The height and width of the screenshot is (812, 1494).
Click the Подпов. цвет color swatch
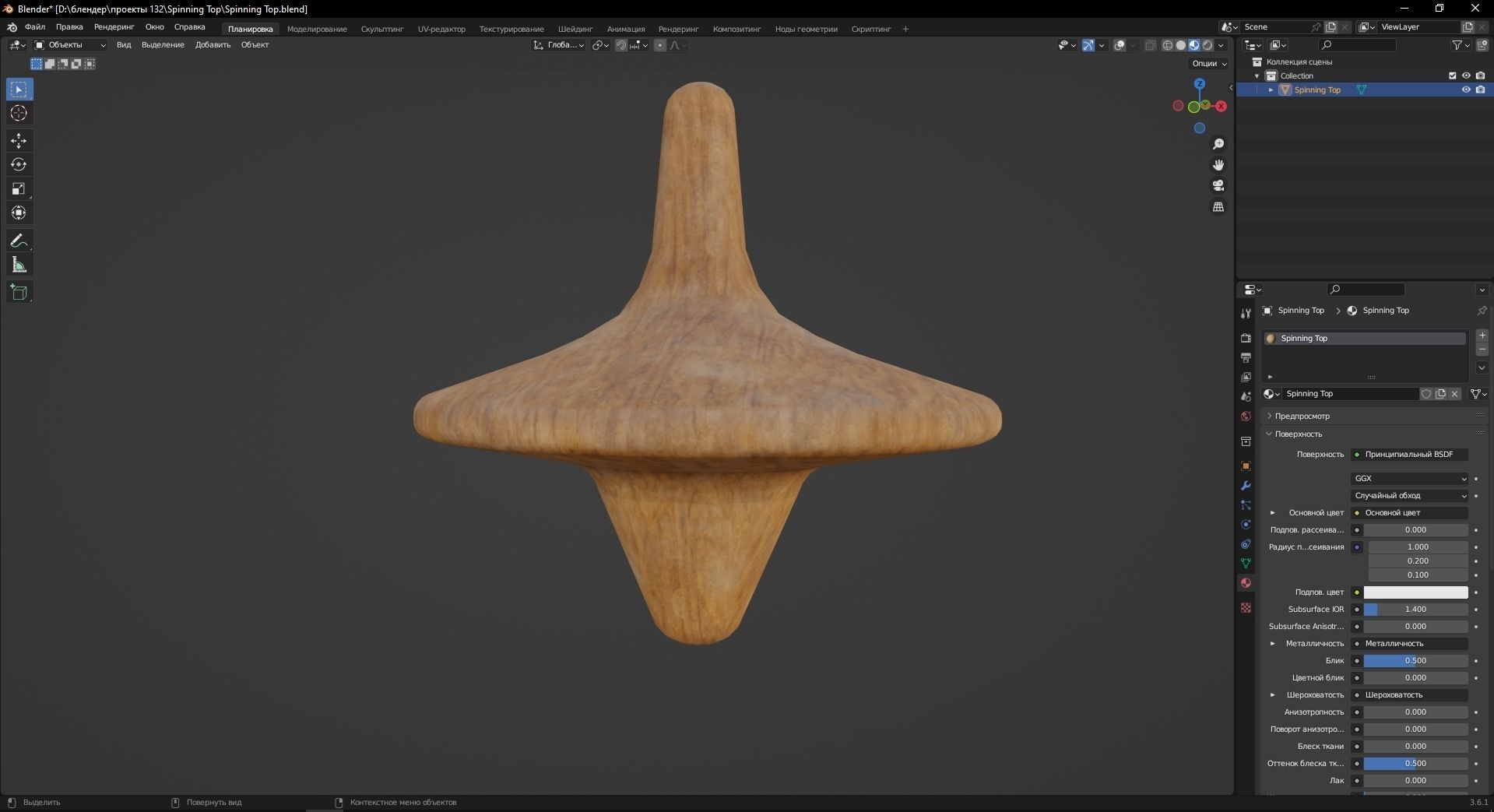pyautogui.click(x=1415, y=592)
